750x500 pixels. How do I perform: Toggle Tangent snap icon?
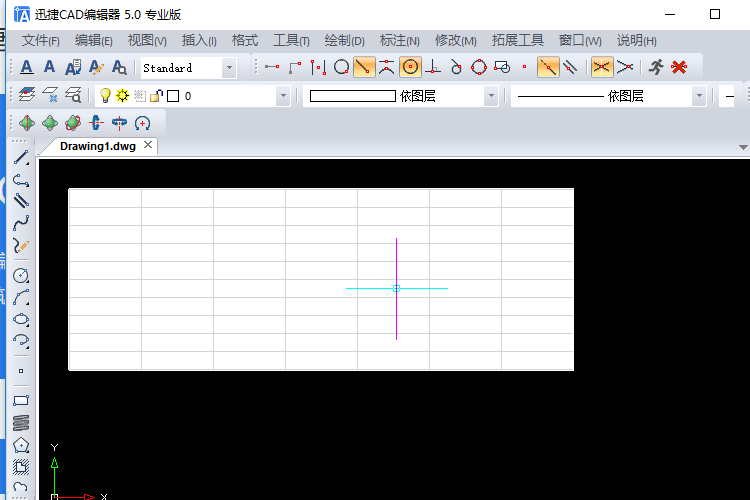click(x=456, y=67)
